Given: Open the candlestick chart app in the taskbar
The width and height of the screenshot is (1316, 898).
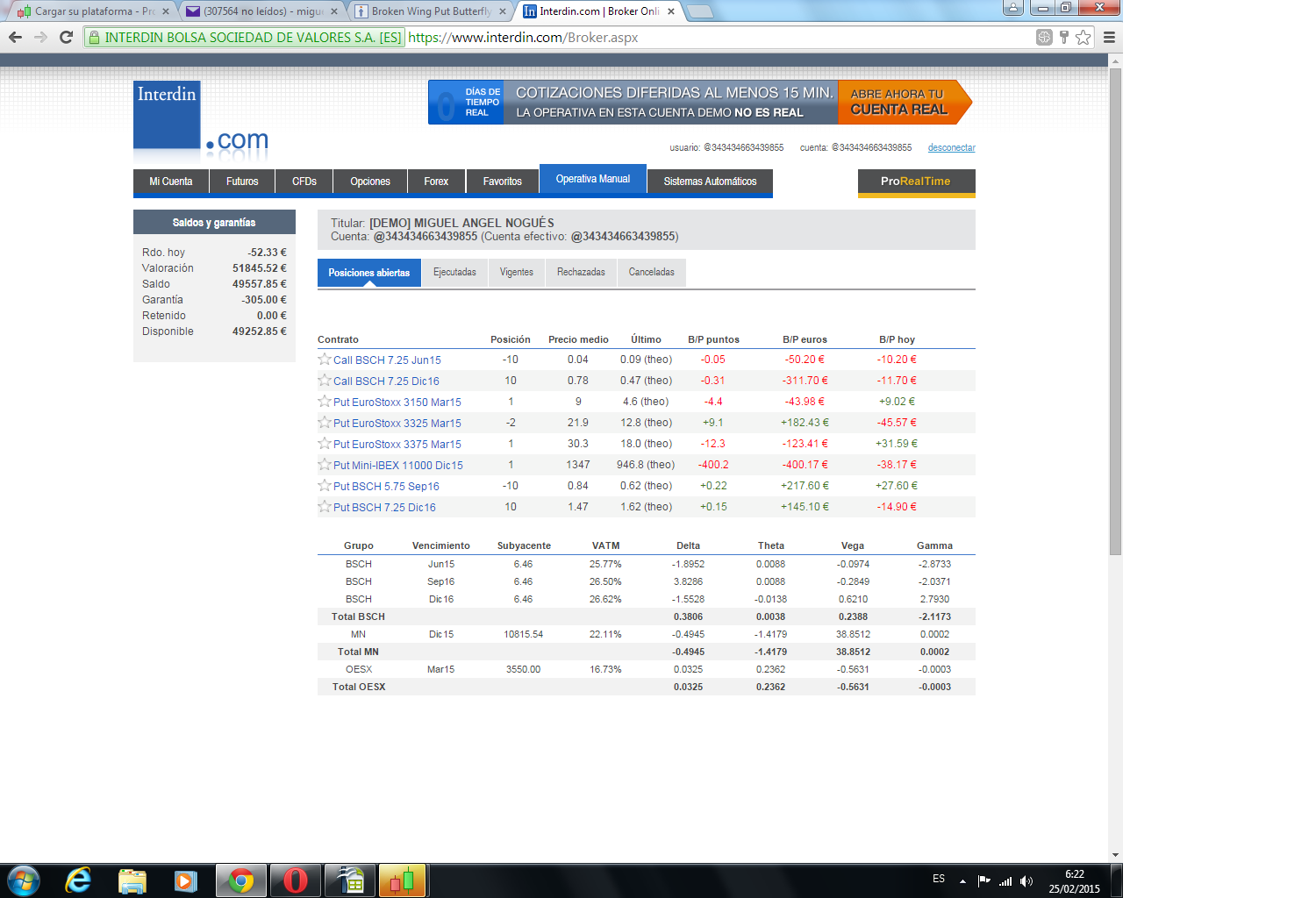Looking at the screenshot, I should pos(402,880).
